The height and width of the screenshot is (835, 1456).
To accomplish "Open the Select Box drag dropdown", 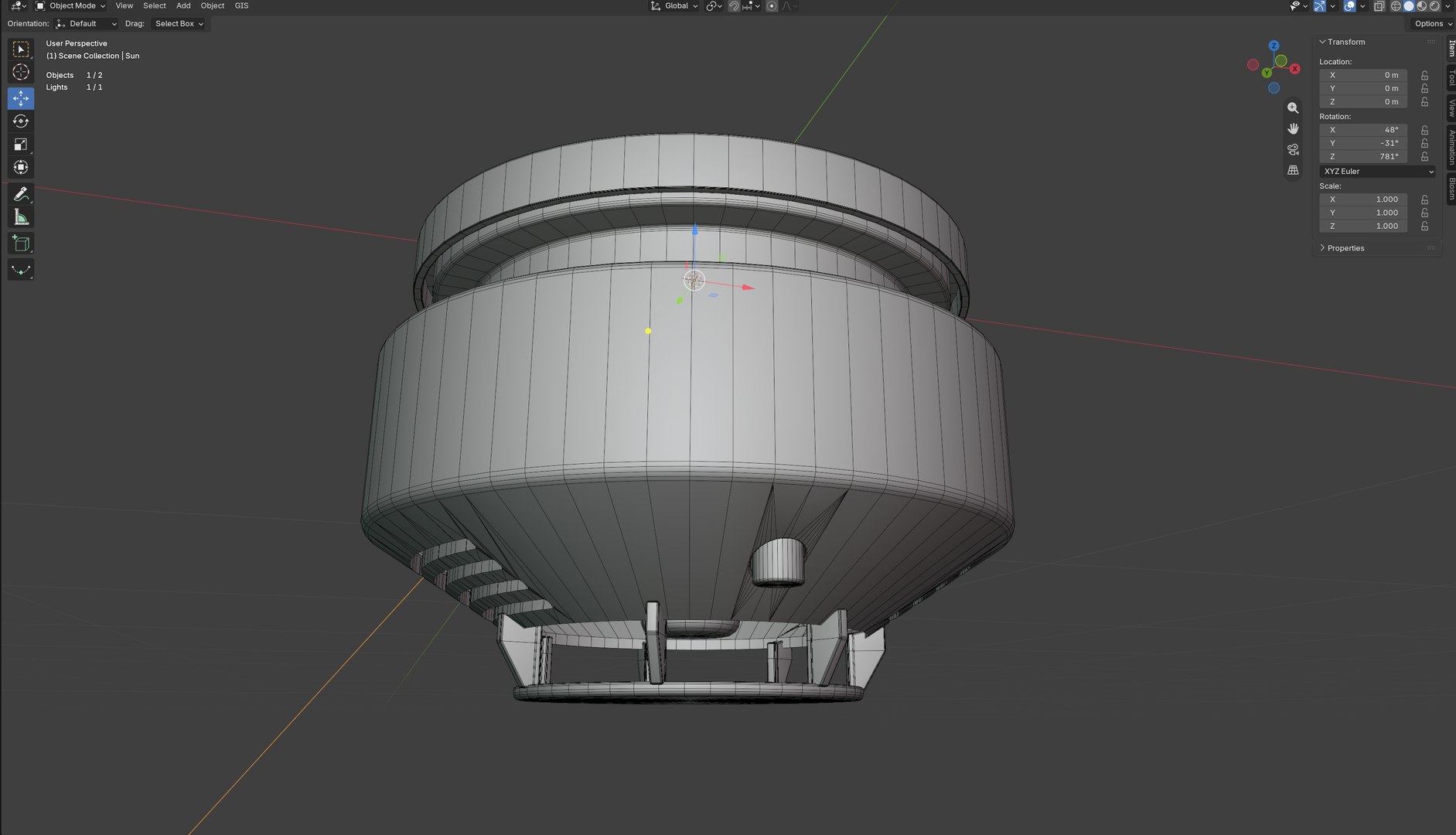I will pyautogui.click(x=179, y=24).
